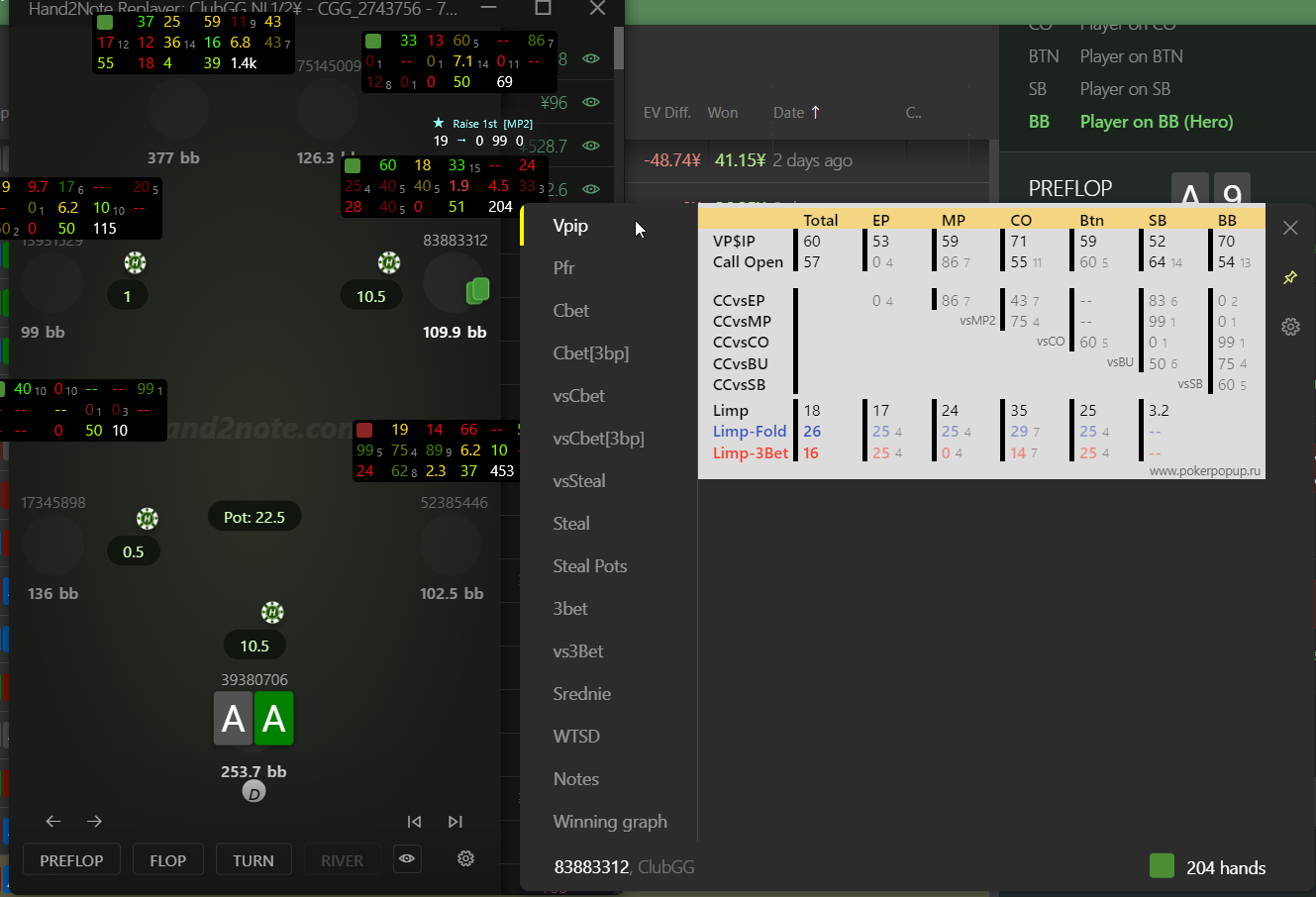Open the vsCbet[3bp] tab
The image size is (1316, 897).
coord(599,439)
